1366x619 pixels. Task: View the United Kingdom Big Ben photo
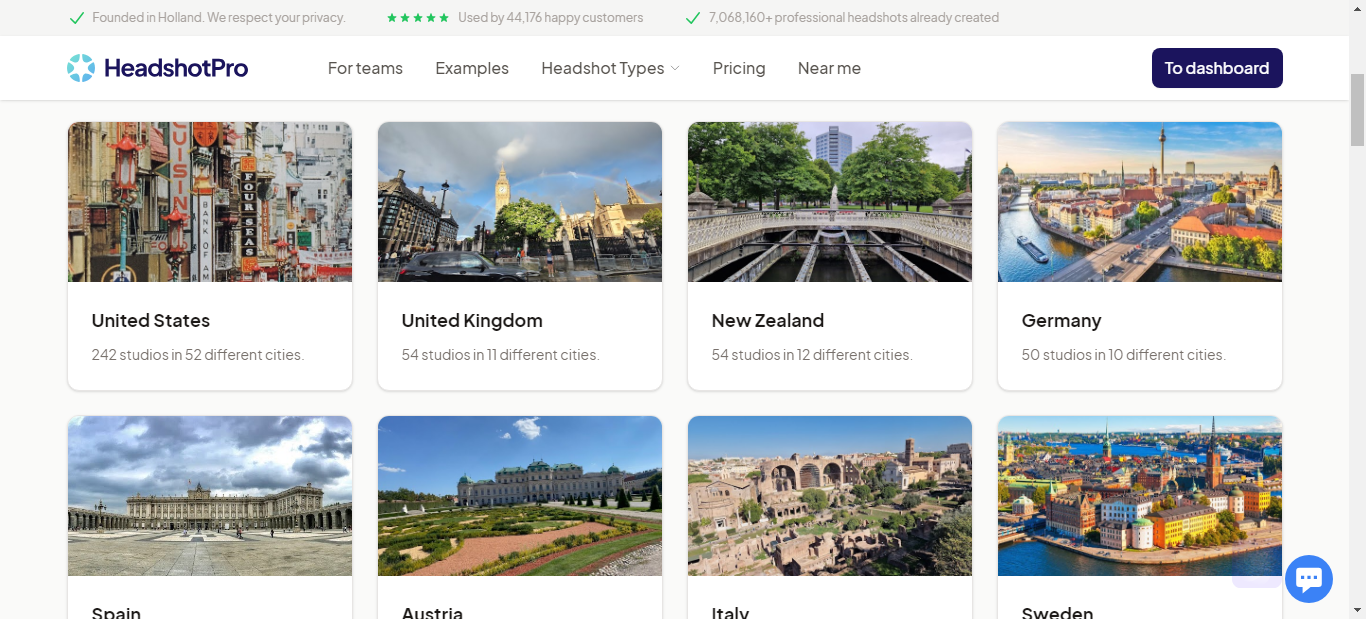click(x=520, y=202)
